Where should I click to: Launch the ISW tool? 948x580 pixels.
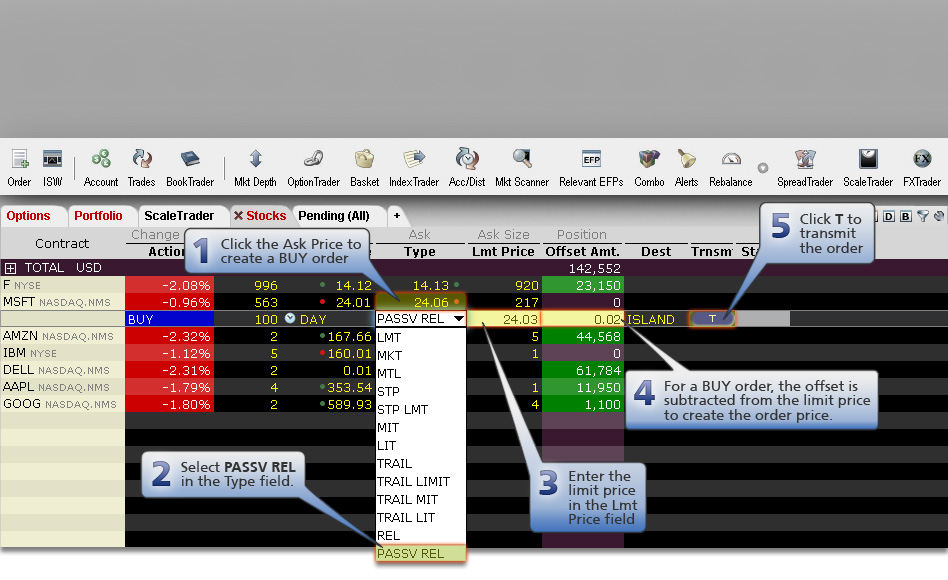(53, 168)
